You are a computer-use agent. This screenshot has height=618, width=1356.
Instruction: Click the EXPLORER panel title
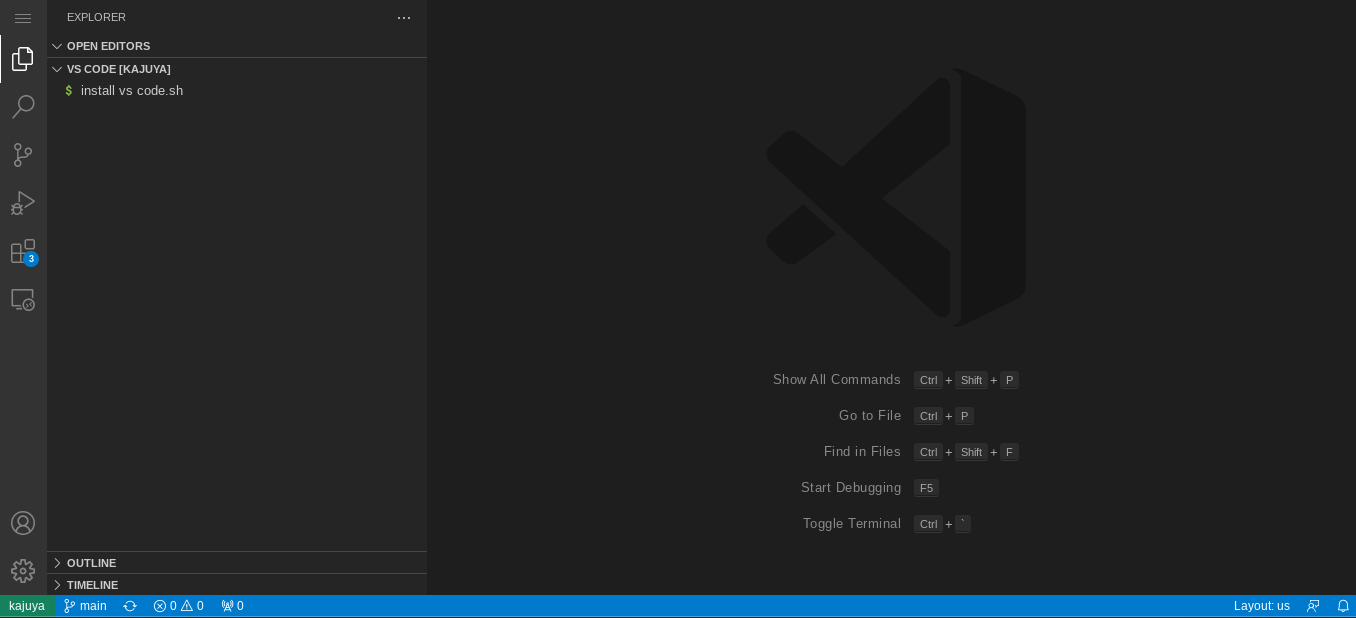[x=96, y=17]
